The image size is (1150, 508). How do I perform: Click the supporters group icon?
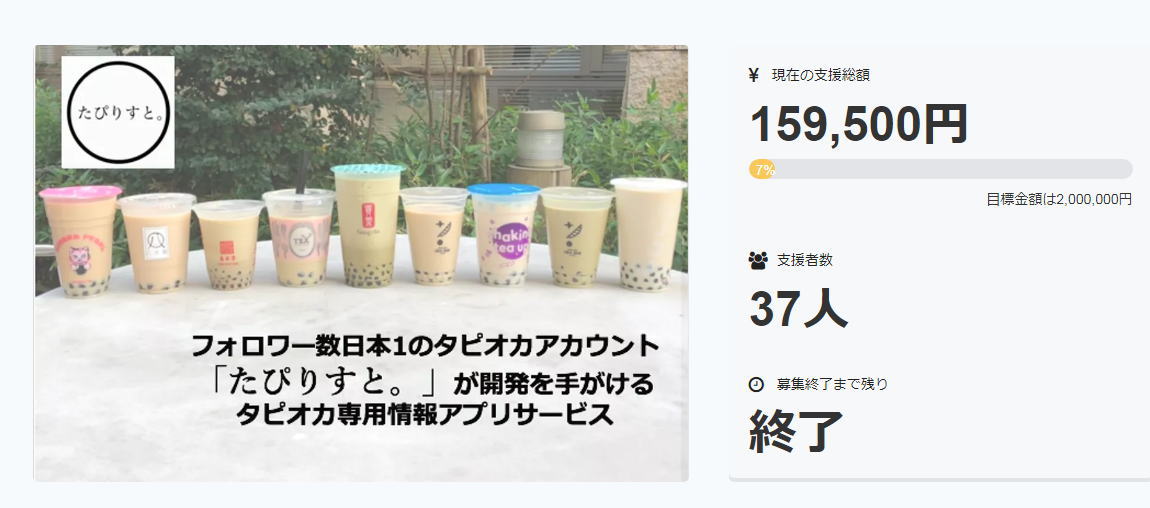758,260
